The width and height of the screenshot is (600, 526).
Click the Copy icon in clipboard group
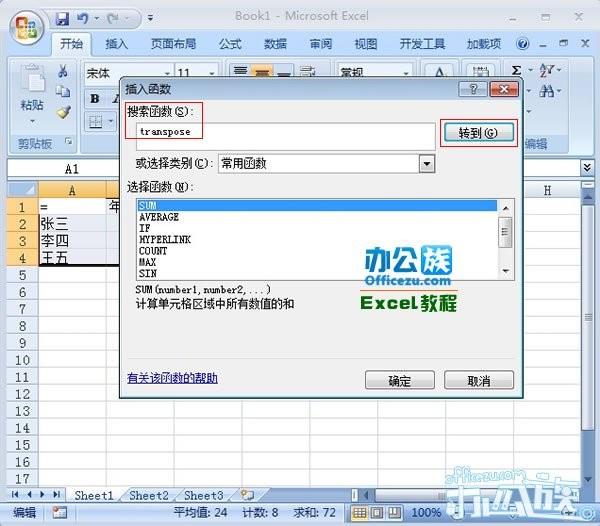point(63,91)
